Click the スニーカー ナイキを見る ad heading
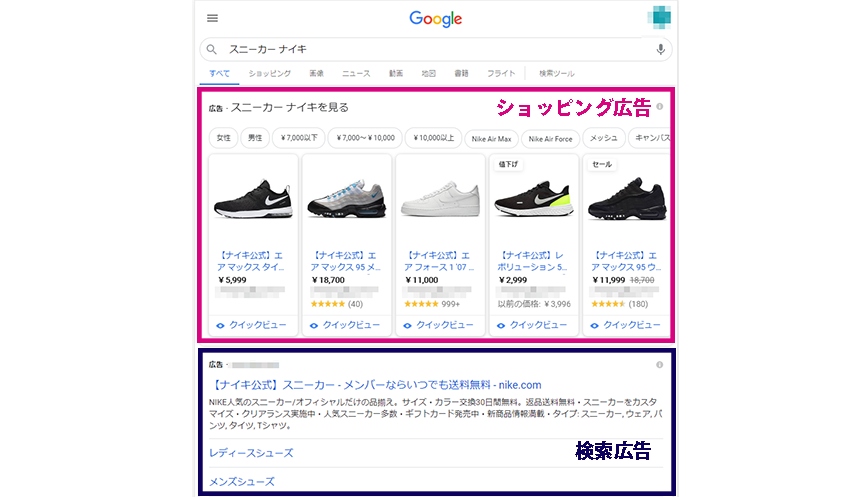This screenshot has width=850, height=500. pos(289,107)
